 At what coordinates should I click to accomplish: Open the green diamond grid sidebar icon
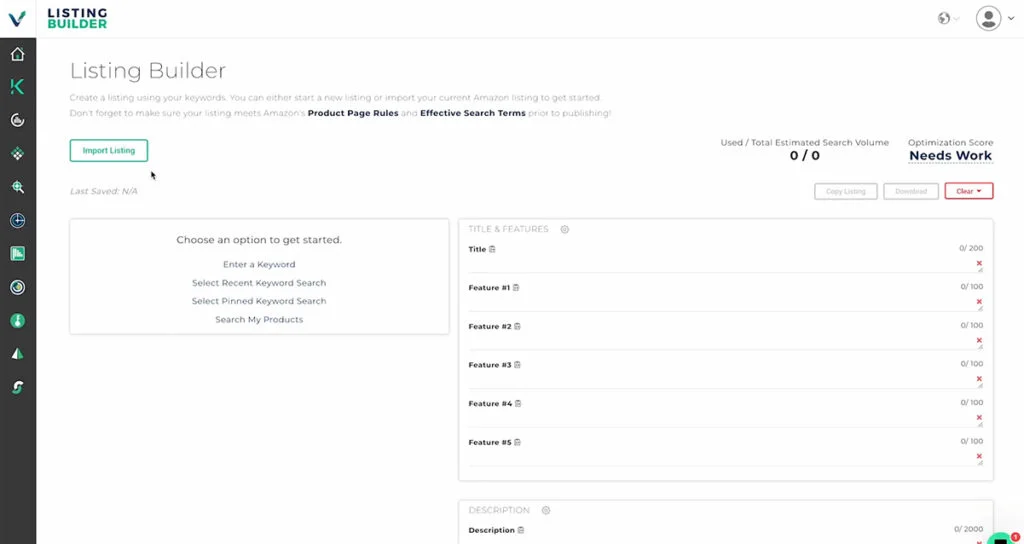[x=18, y=153]
